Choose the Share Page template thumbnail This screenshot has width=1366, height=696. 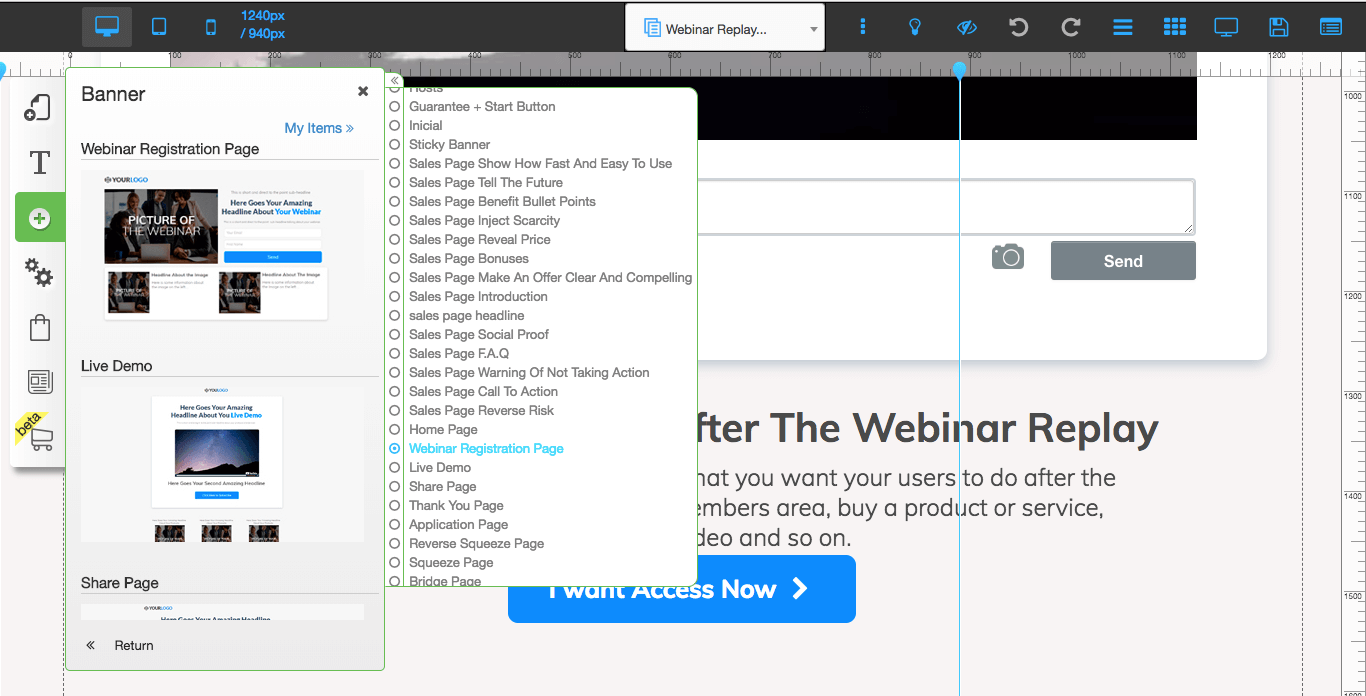tap(222, 612)
